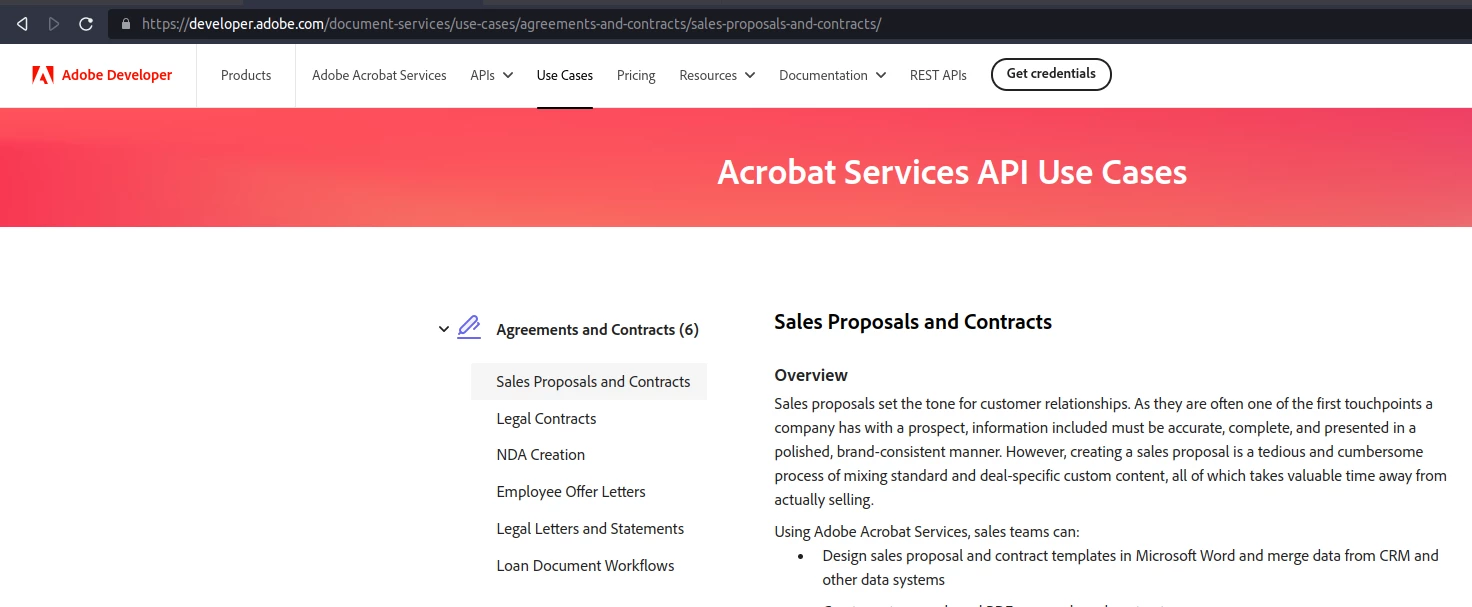
Task: Collapse the Agreements and Contracts section chevron
Action: [x=444, y=329]
